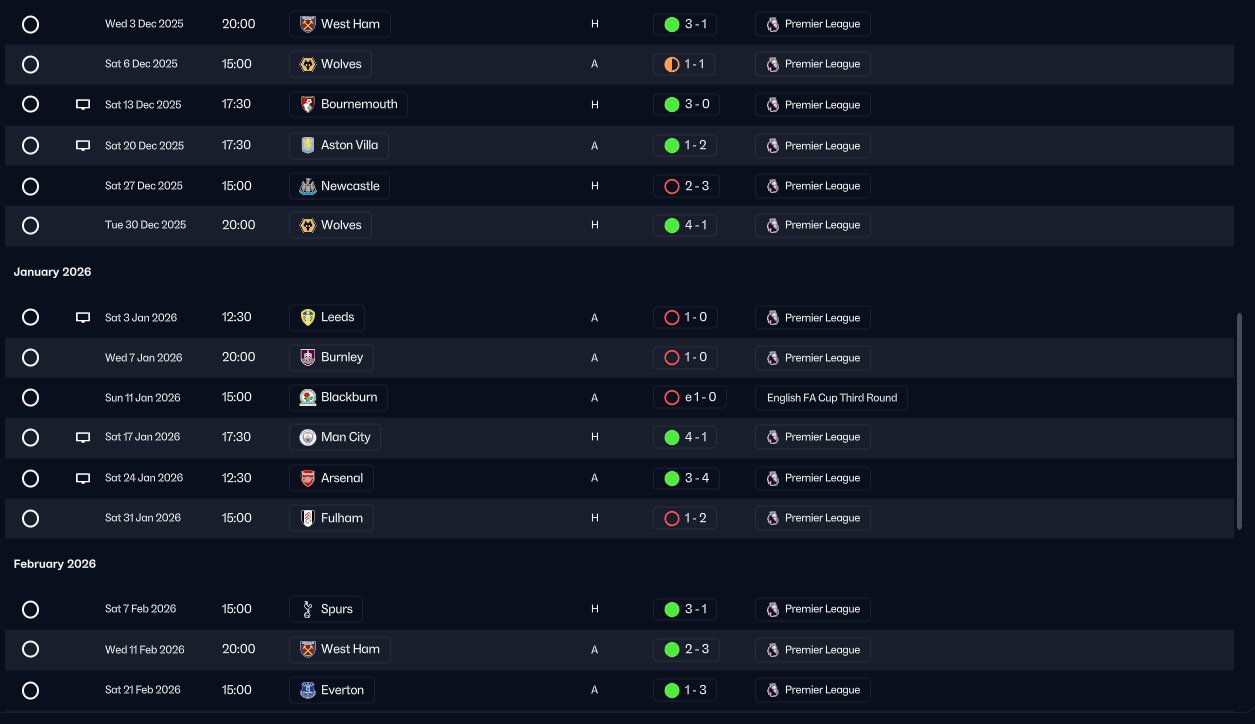1255x724 pixels.
Task: Click the half-orange draw indicator on the Wolves 1 - 1 result
Action: coord(672,64)
